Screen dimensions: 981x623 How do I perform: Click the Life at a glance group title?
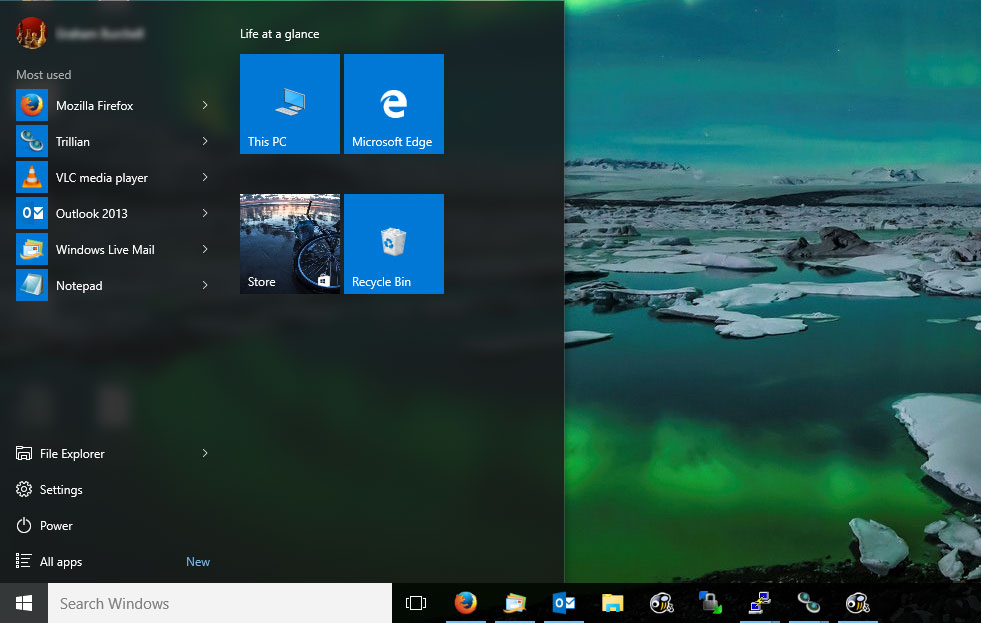(x=280, y=34)
